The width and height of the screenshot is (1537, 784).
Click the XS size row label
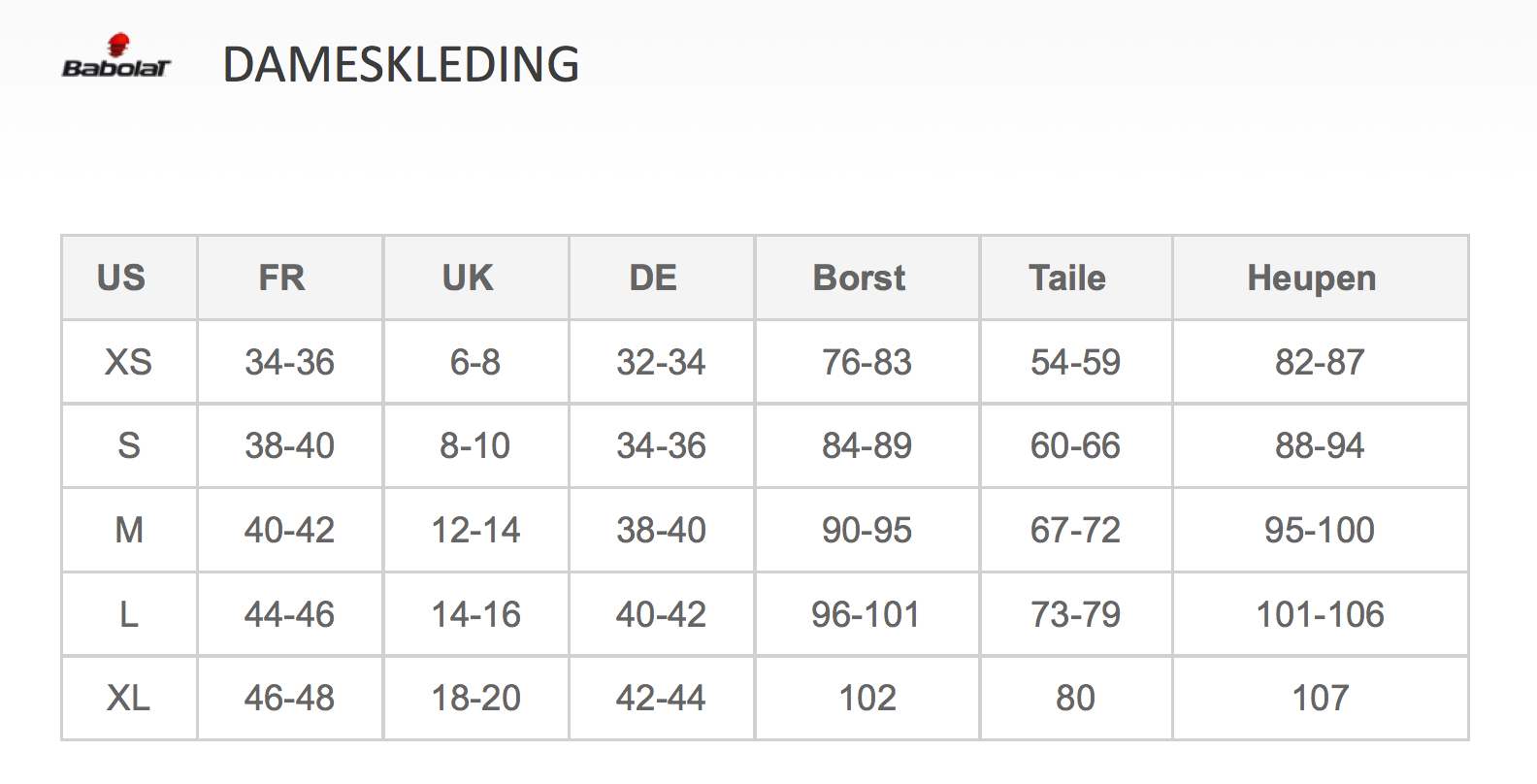tap(128, 363)
